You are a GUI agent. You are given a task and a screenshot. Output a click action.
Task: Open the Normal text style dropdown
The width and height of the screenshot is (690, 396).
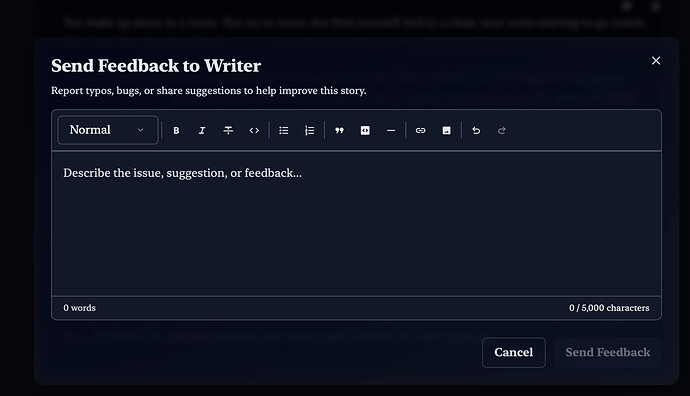[108, 130]
